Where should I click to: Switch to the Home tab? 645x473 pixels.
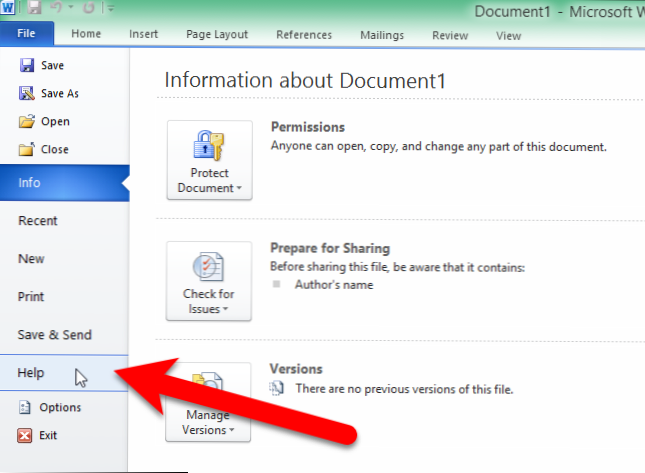(x=86, y=34)
